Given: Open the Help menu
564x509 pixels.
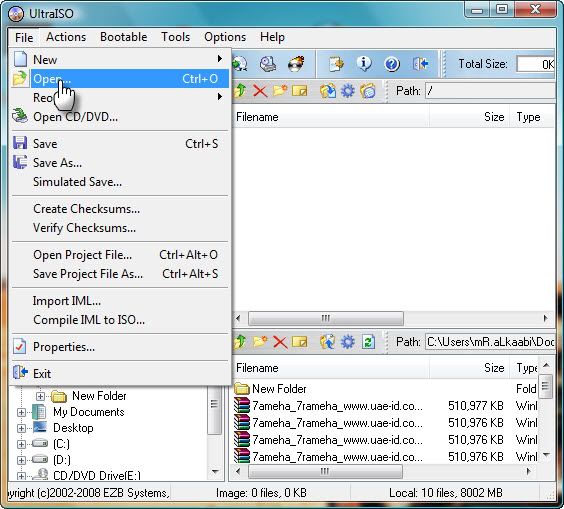Looking at the screenshot, I should click(x=272, y=37).
